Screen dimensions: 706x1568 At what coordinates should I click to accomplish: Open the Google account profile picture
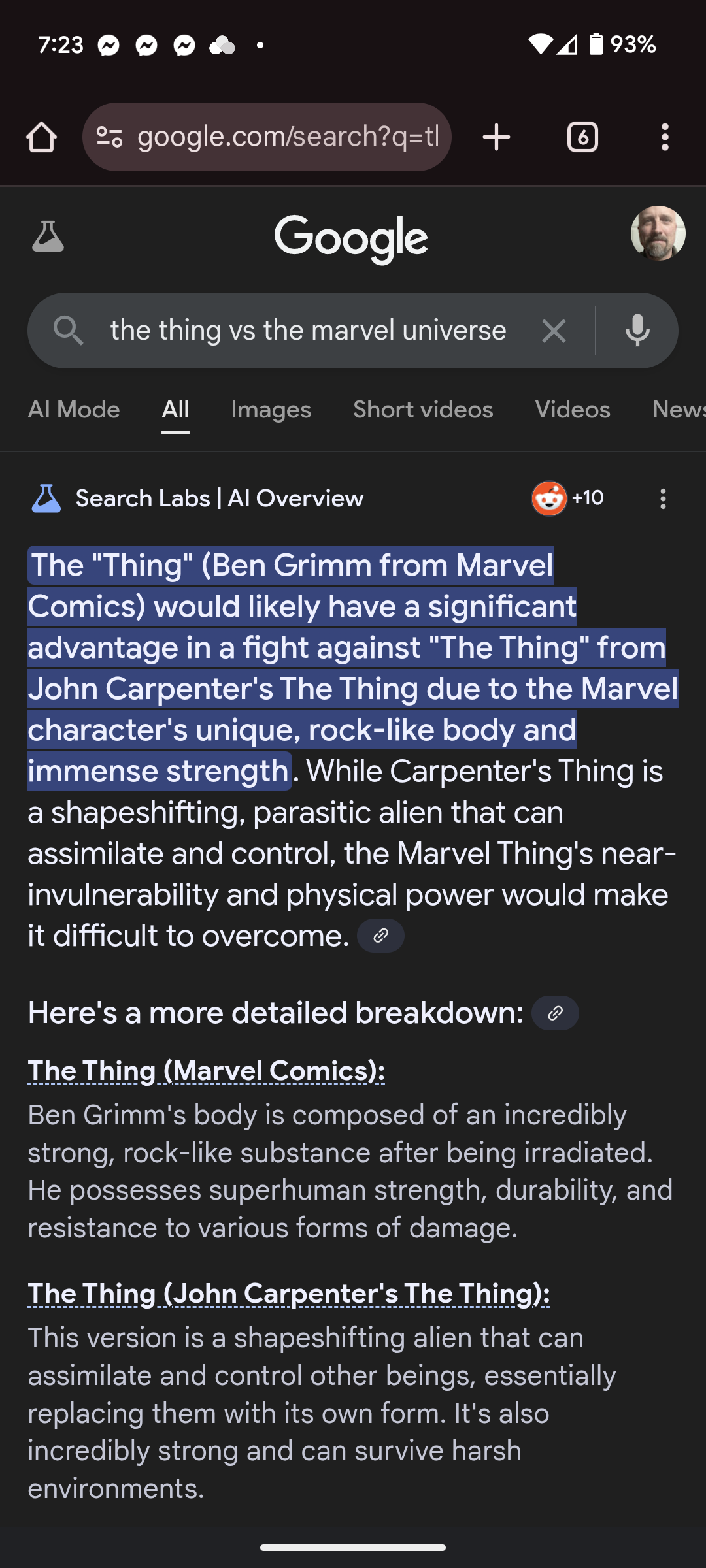pyautogui.click(x=658, y=234)
